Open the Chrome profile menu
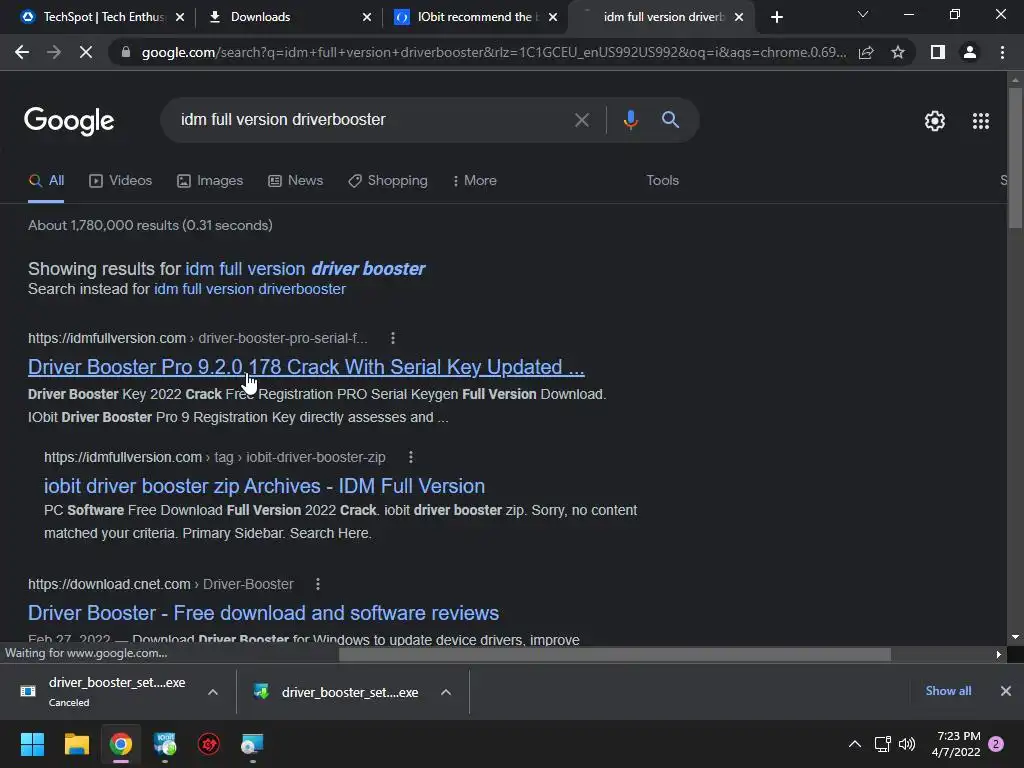Screen dimensions: 1024x768 (x=970, y=52)
